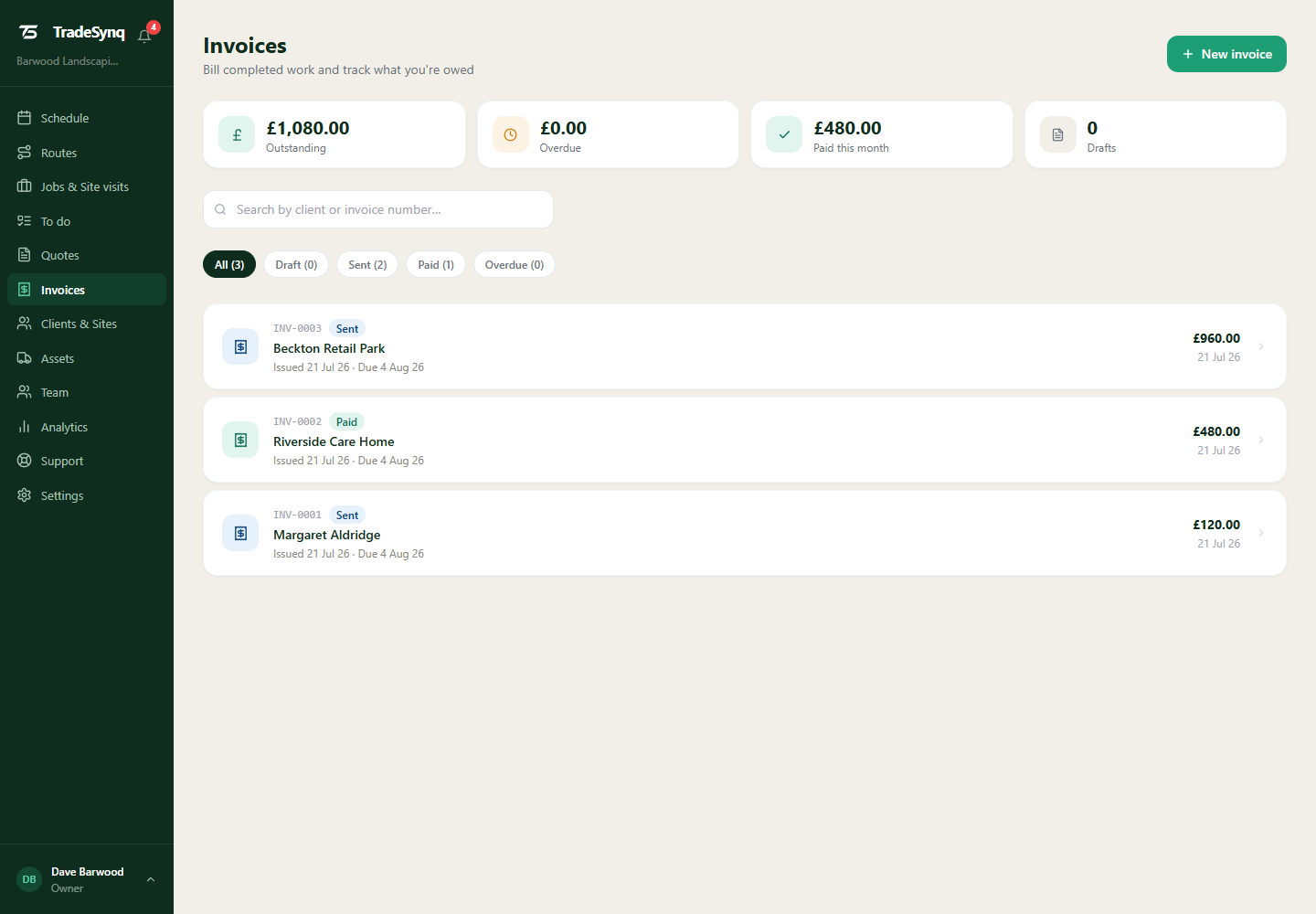This screenshot has height=914, width=1316.
Task: Open the Riverside Care Home invoice
Action: (744, 440)
